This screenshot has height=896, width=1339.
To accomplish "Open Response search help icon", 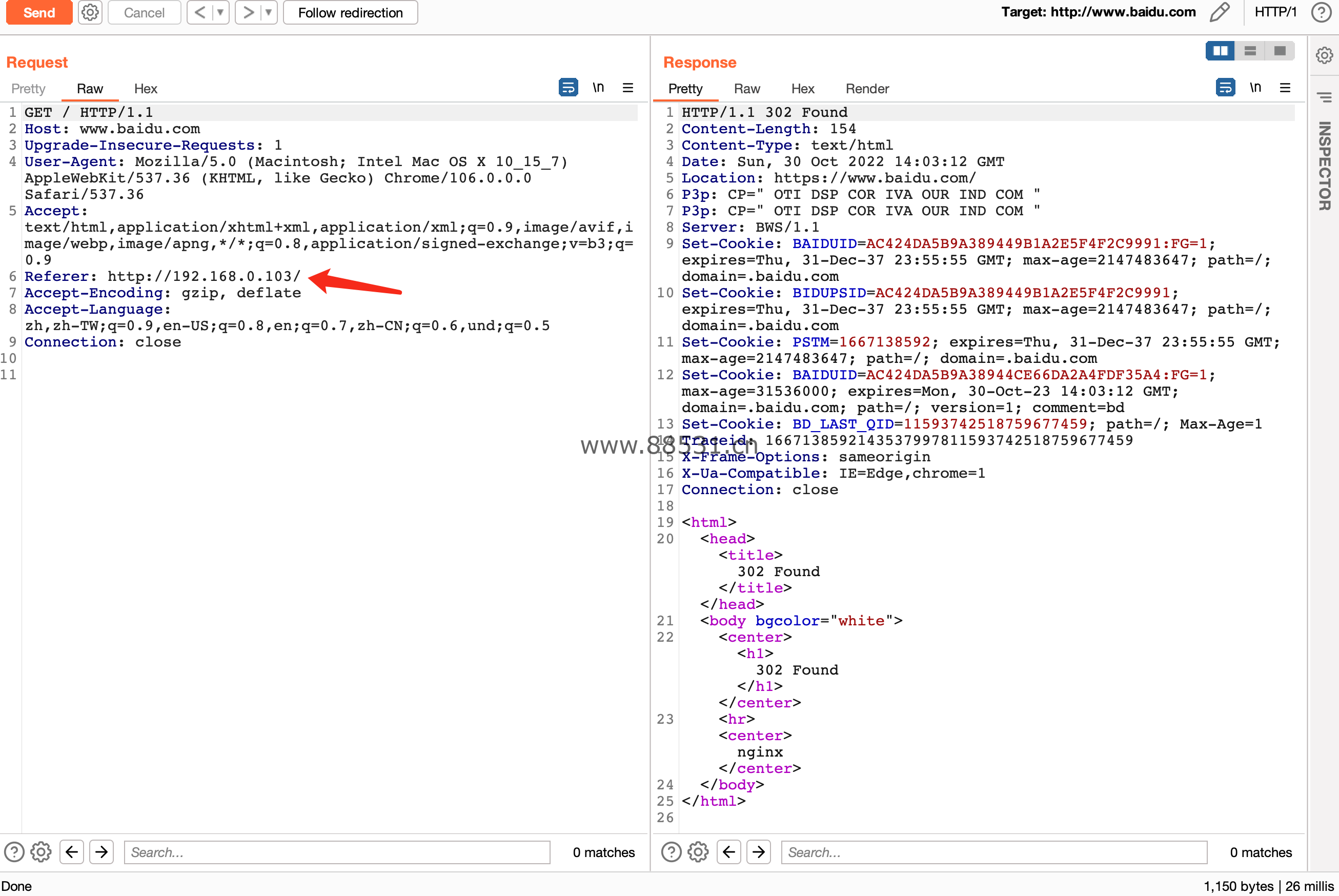I will coord(672,852).
